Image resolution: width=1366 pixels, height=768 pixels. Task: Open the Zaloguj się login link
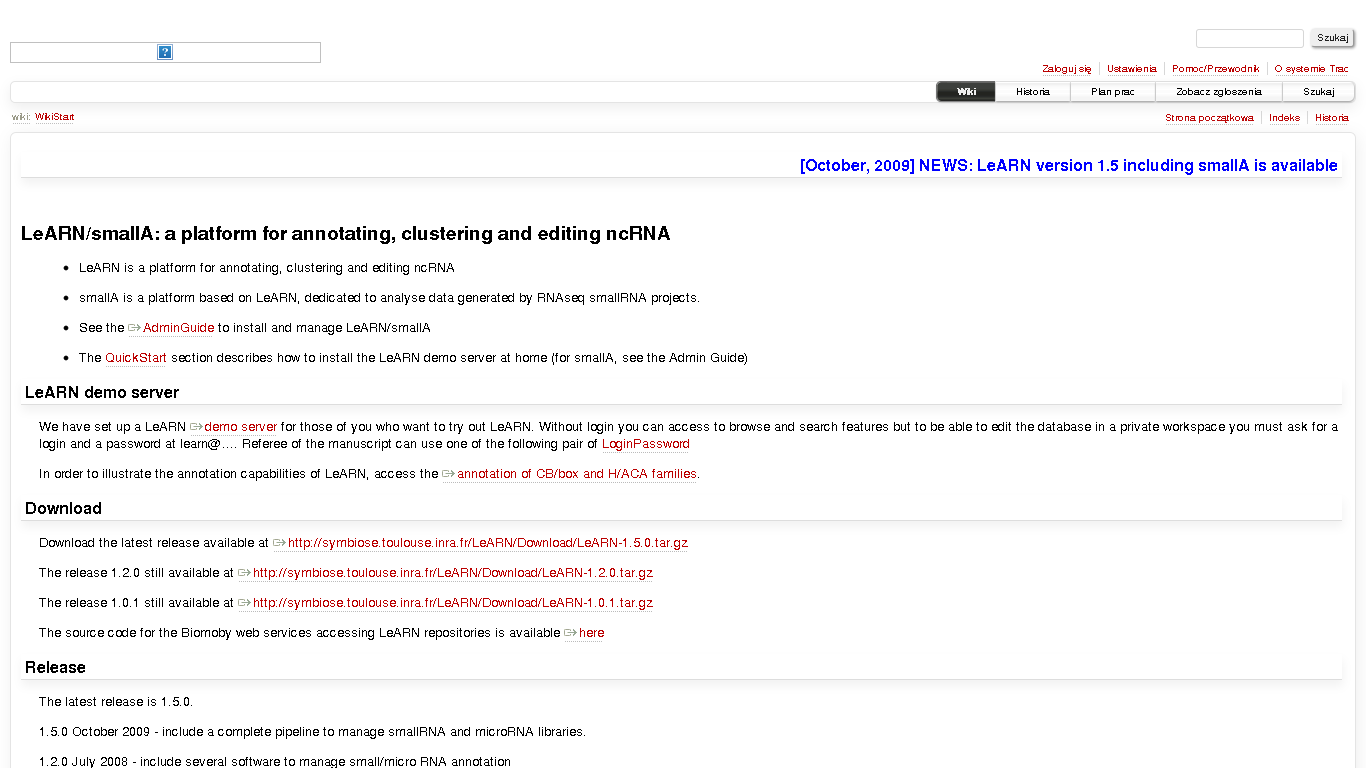[x=1066, y=69]
